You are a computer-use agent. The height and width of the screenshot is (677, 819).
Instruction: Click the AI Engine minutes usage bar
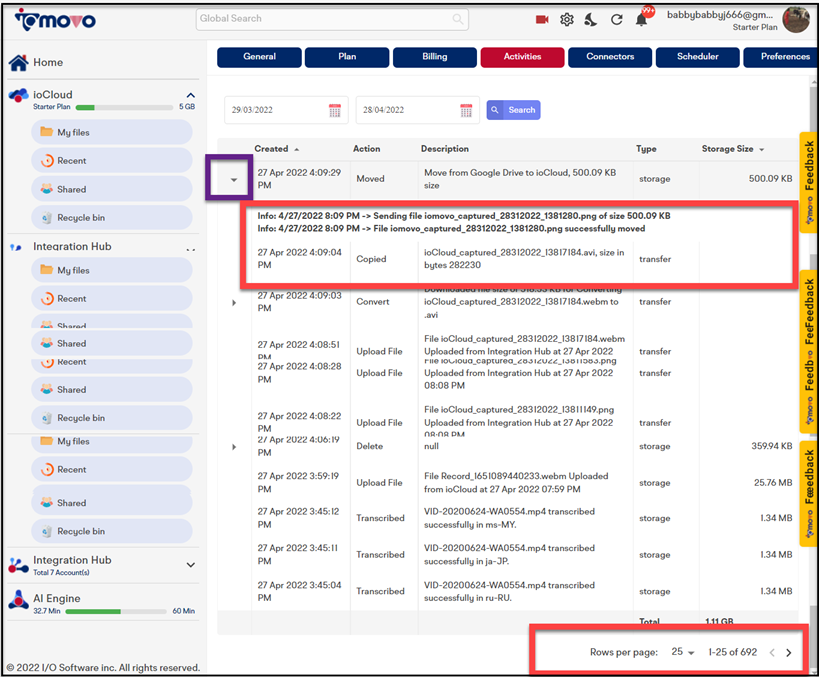[x=116, y=611]
